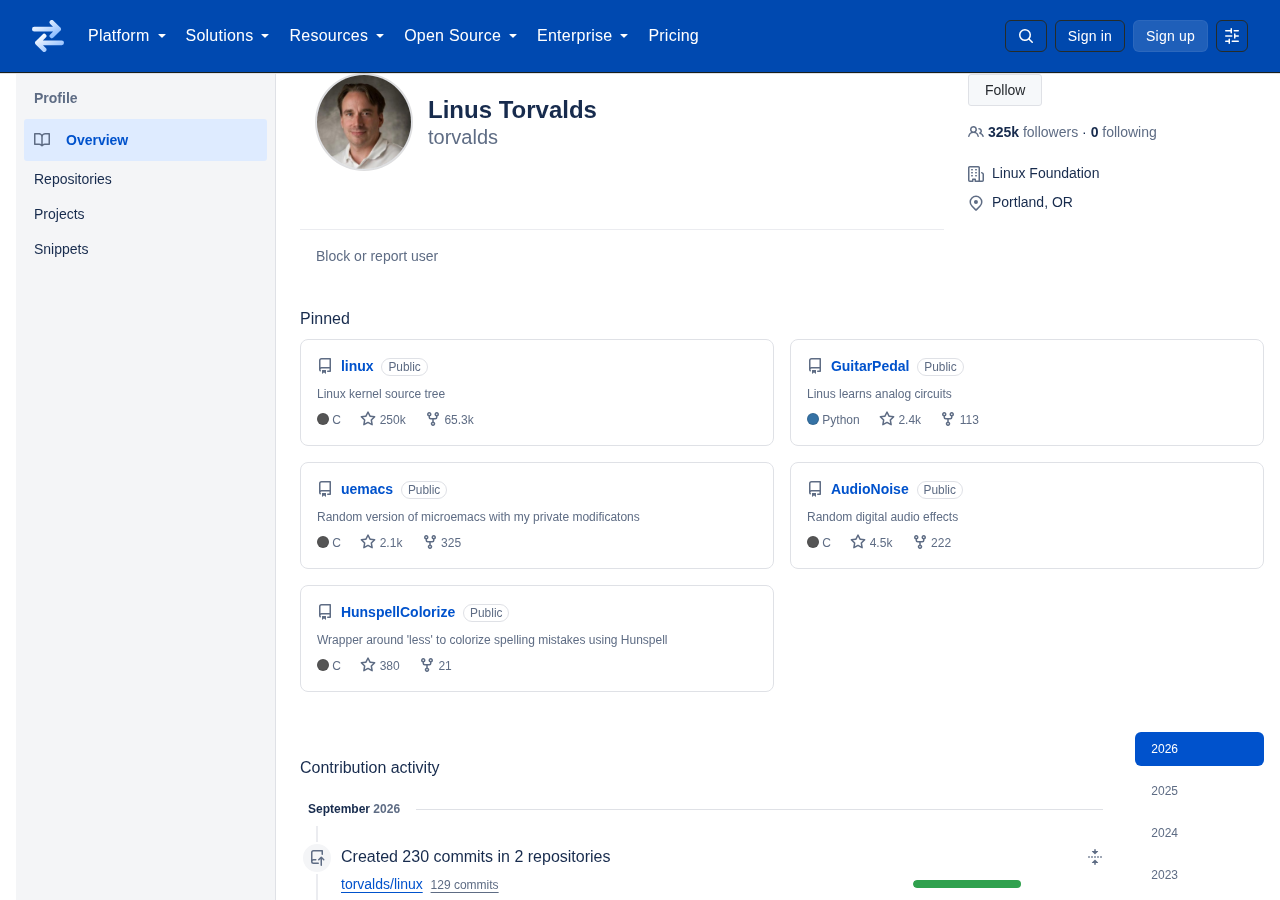Click the green commits progress bar
1280x900 pixels.
967,884
